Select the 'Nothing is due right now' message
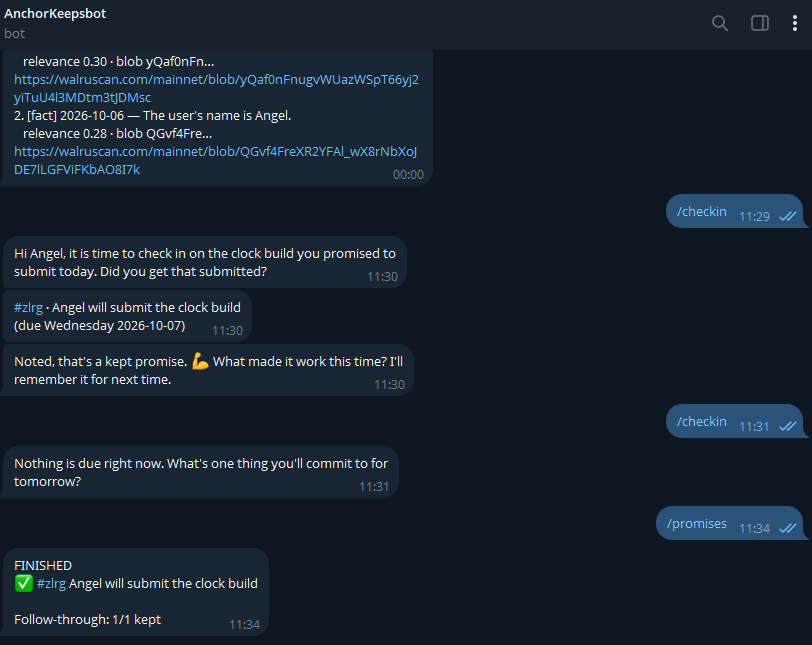Viewport: 812px width, 645px height. pyautogui.click(x=200, y=472)
